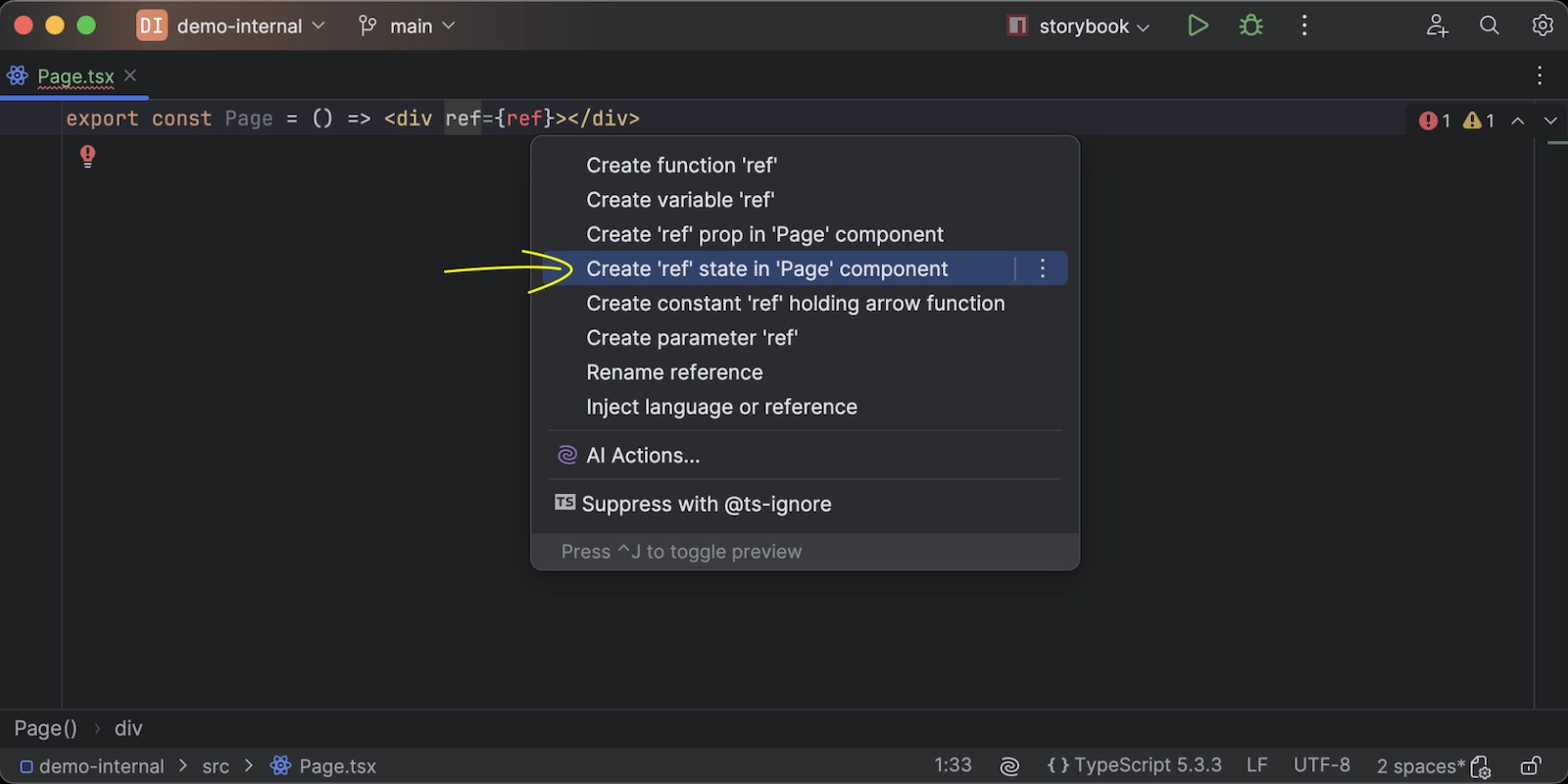Click the AI Assistant status bar icon

(x=1009, y=766)
